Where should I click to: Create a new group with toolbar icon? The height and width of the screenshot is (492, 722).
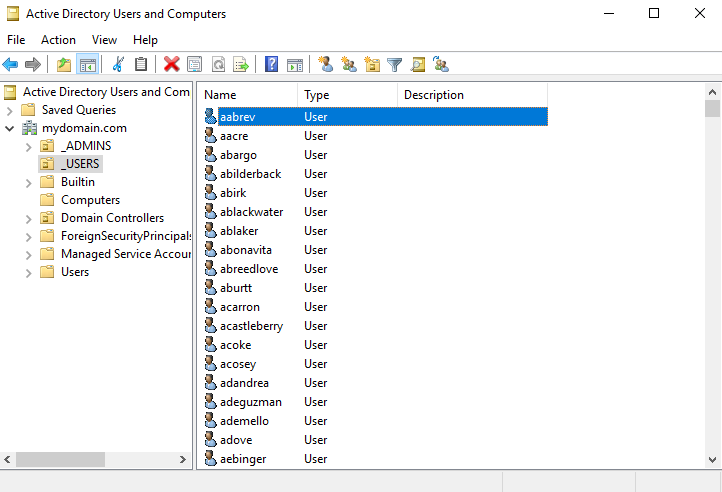[x=349, y=64]
